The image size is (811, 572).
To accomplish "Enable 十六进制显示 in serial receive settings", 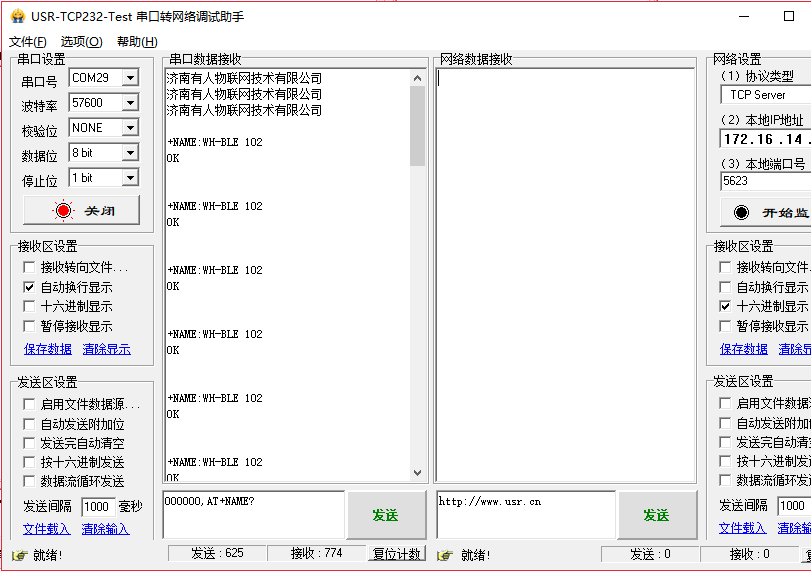I will [x=29, y=307].
